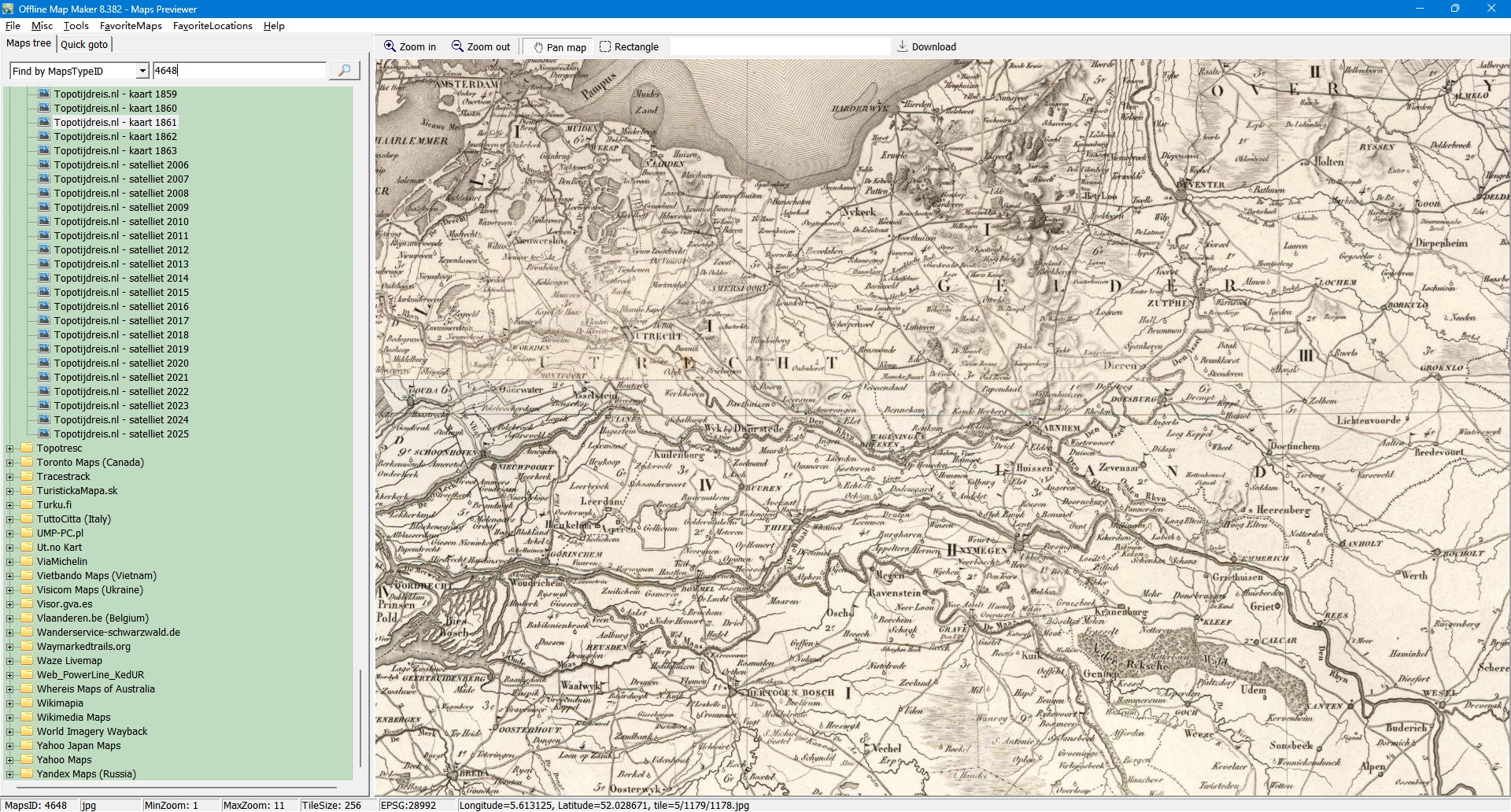
Task: Open the FavoriteMaps menu
Action: pos(131,26)
